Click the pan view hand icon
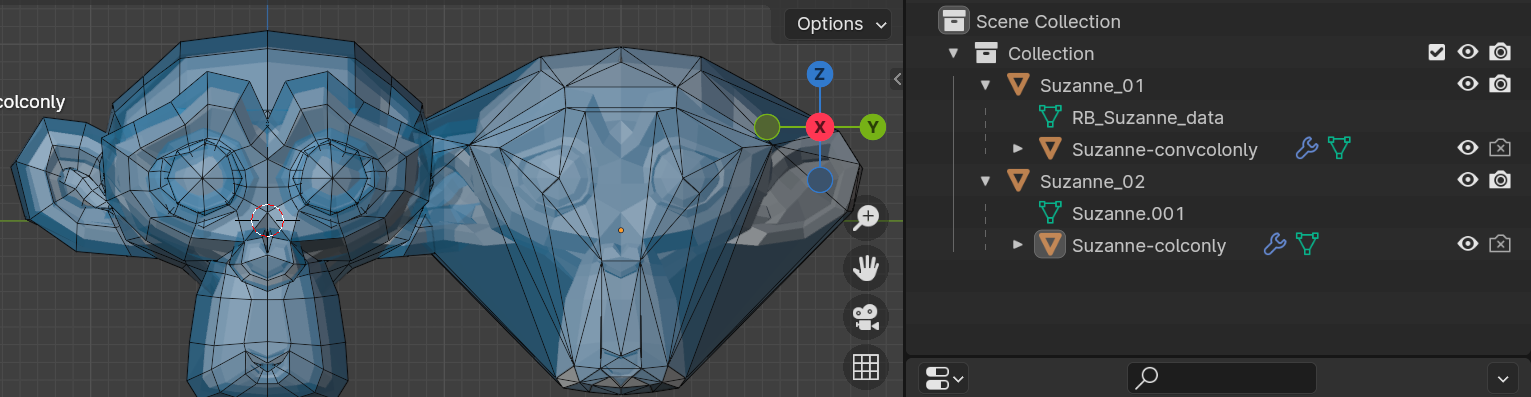 [866, 267]
